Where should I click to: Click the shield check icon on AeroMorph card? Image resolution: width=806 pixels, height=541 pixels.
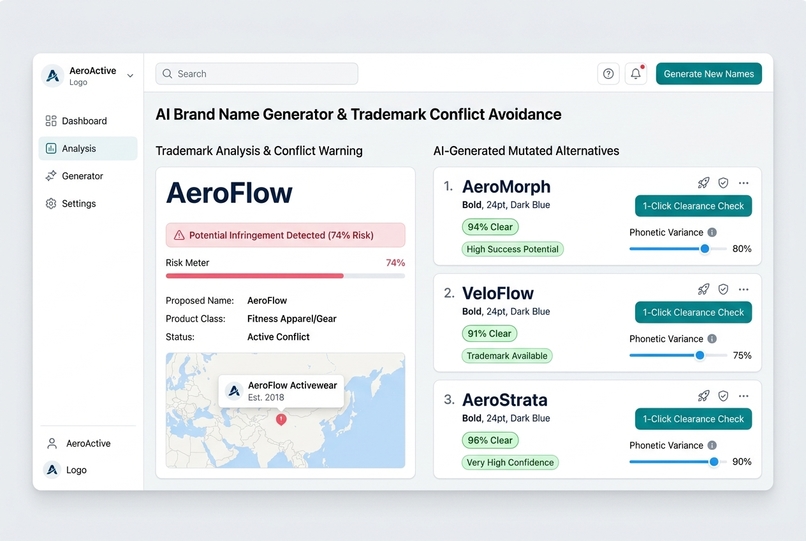[723, 183]
